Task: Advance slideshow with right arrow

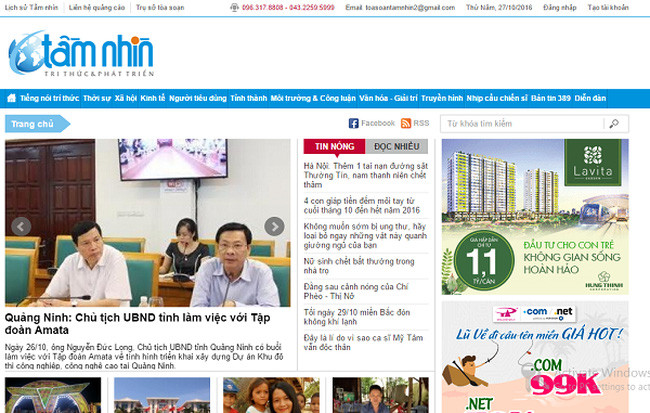Action: (273, 226)
